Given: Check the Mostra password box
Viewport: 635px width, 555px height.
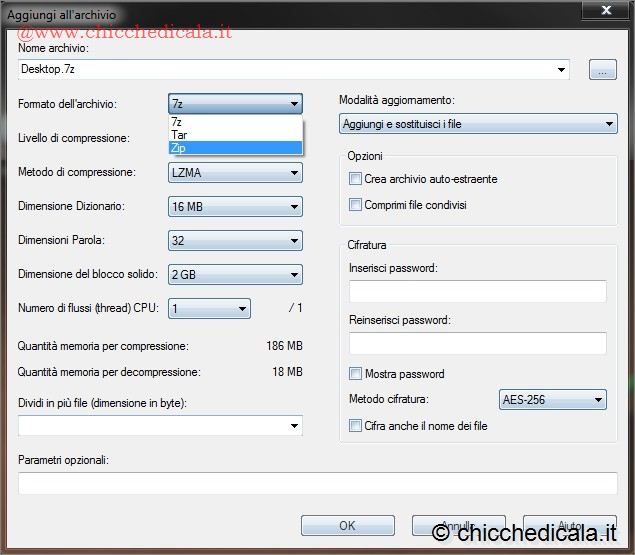Looking at the screenshot, I should (x=355, y=374).
